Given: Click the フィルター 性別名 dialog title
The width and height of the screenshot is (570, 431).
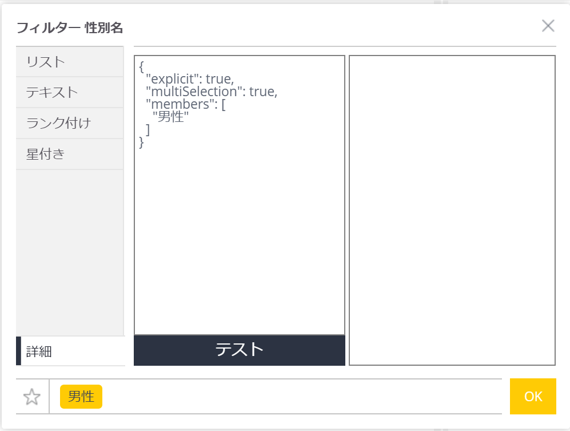Looking at the screenshot, I should coord(69,28).
